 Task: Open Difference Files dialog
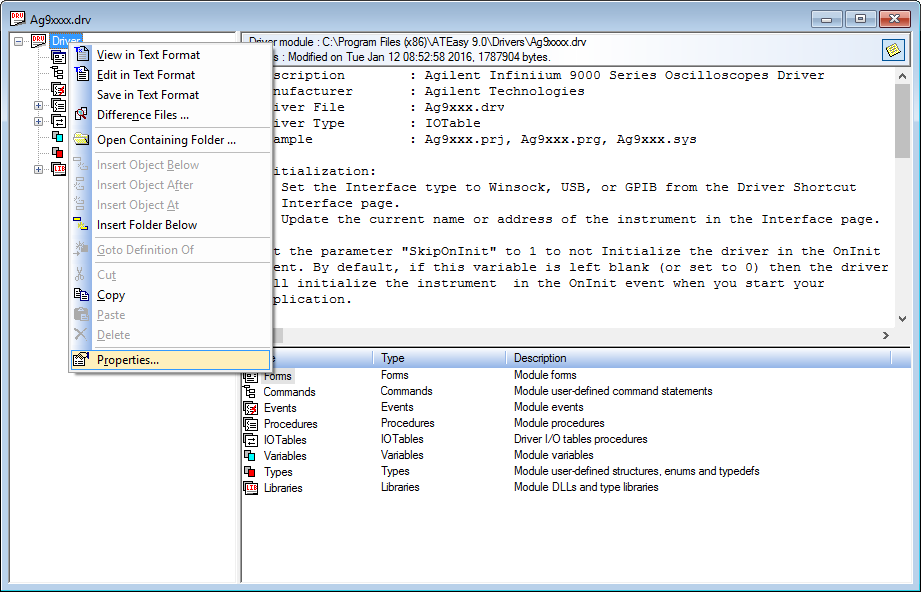(170, 115)
